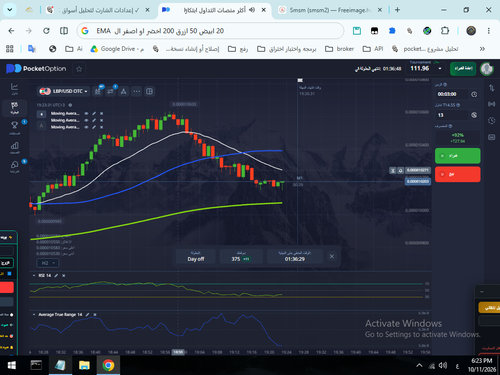Switch to Freeimage Smsm browser tab
The image size is (500, 375).
click(330, 10)
